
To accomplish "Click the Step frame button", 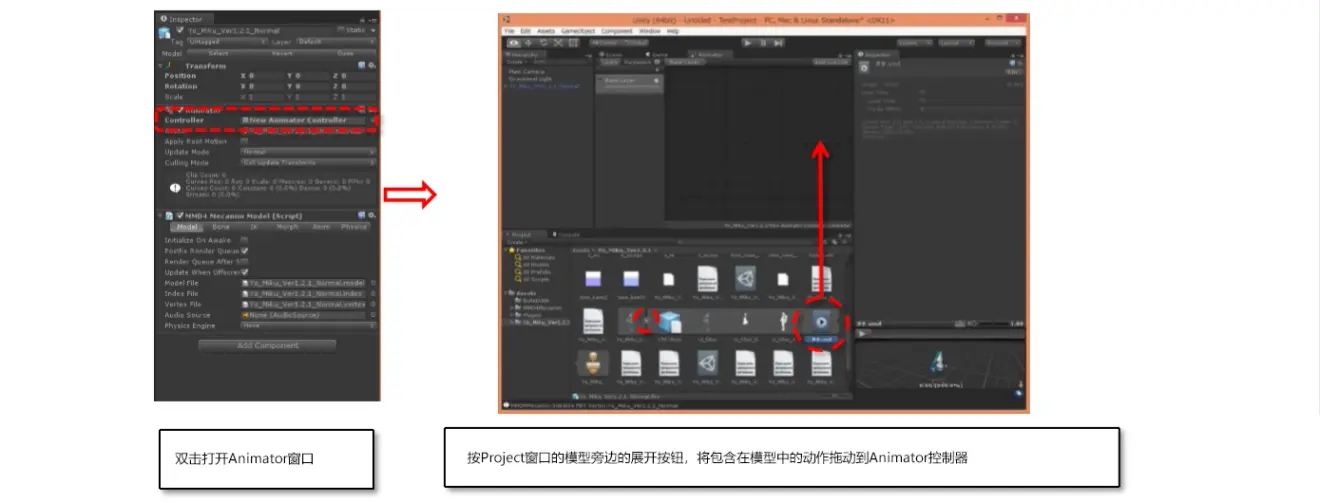I will 779,43.
